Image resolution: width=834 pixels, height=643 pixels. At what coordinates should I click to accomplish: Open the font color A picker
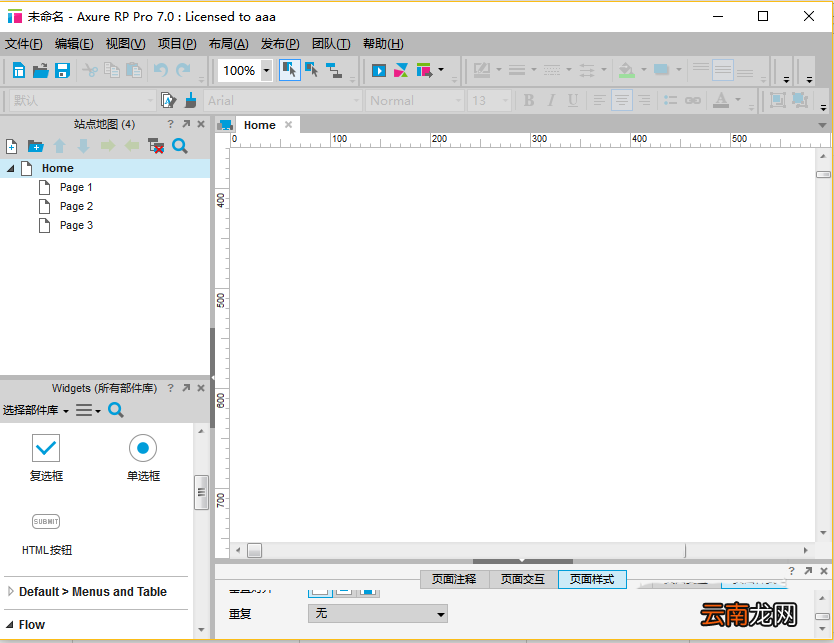coord(721,100)
